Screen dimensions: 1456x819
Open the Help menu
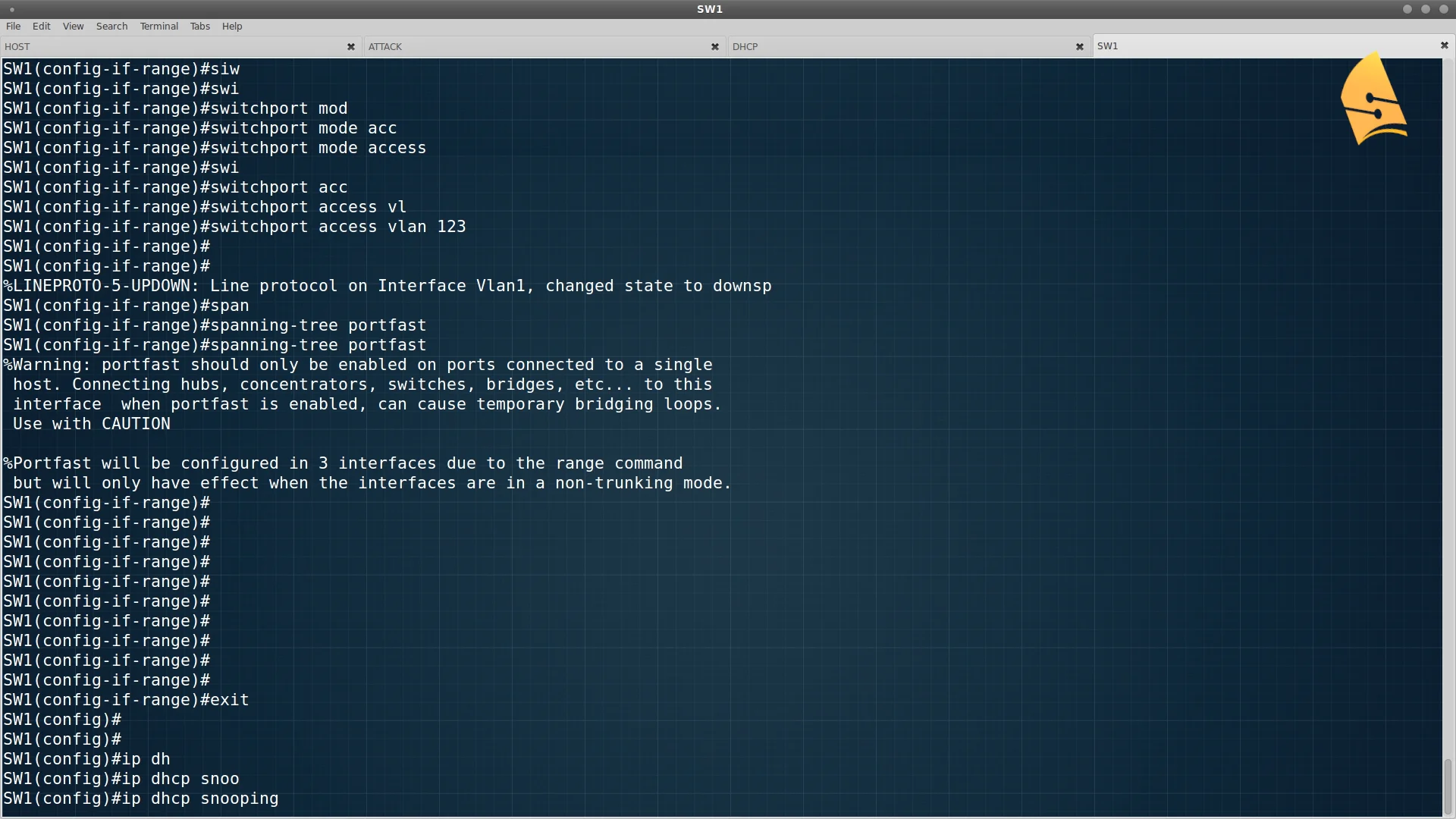click(x=231, y=26)
